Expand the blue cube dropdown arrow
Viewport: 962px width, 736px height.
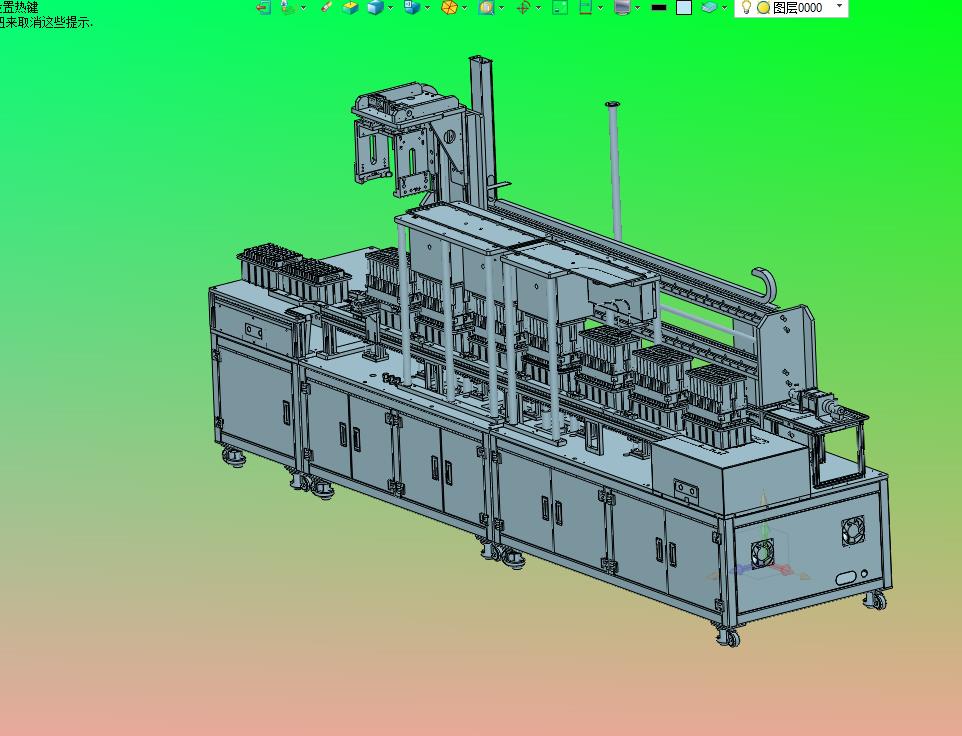coord(390,8)
